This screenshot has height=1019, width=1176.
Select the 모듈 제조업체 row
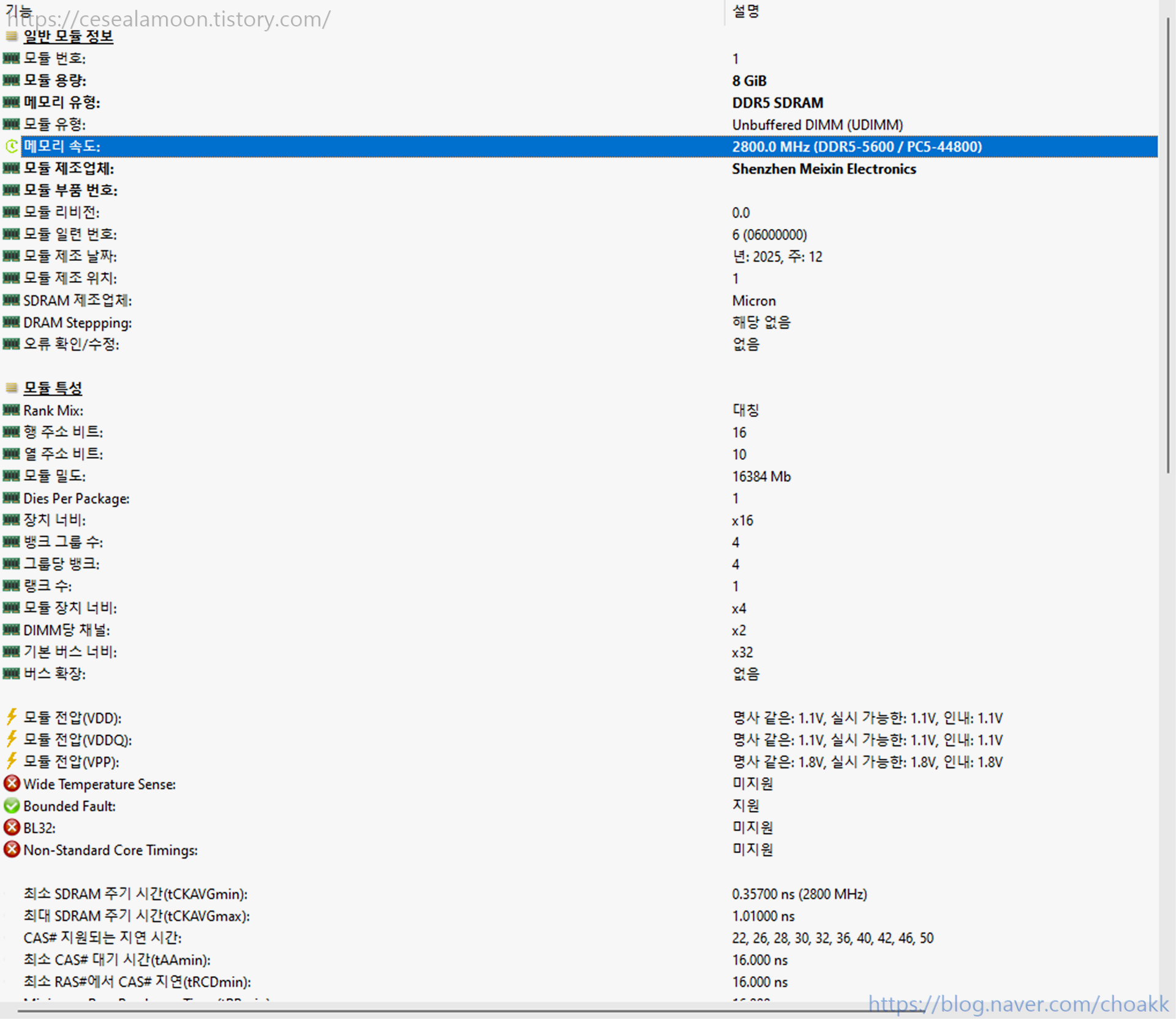coord(69,168)
